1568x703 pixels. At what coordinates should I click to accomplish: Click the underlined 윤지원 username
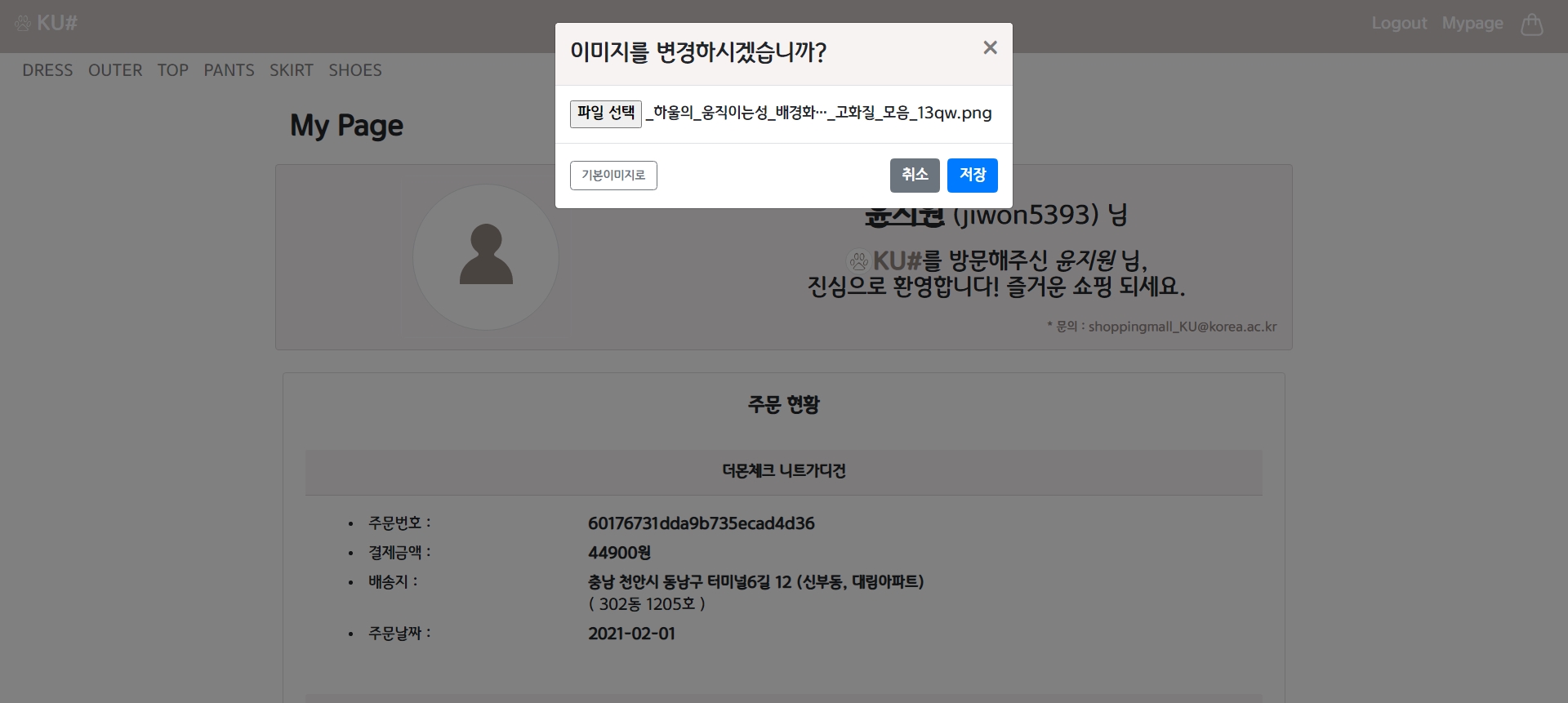(x=904, y=217)
